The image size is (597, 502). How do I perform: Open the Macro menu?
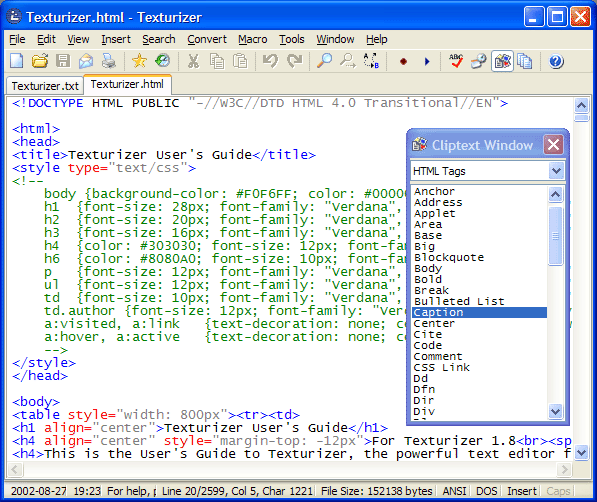253,39
